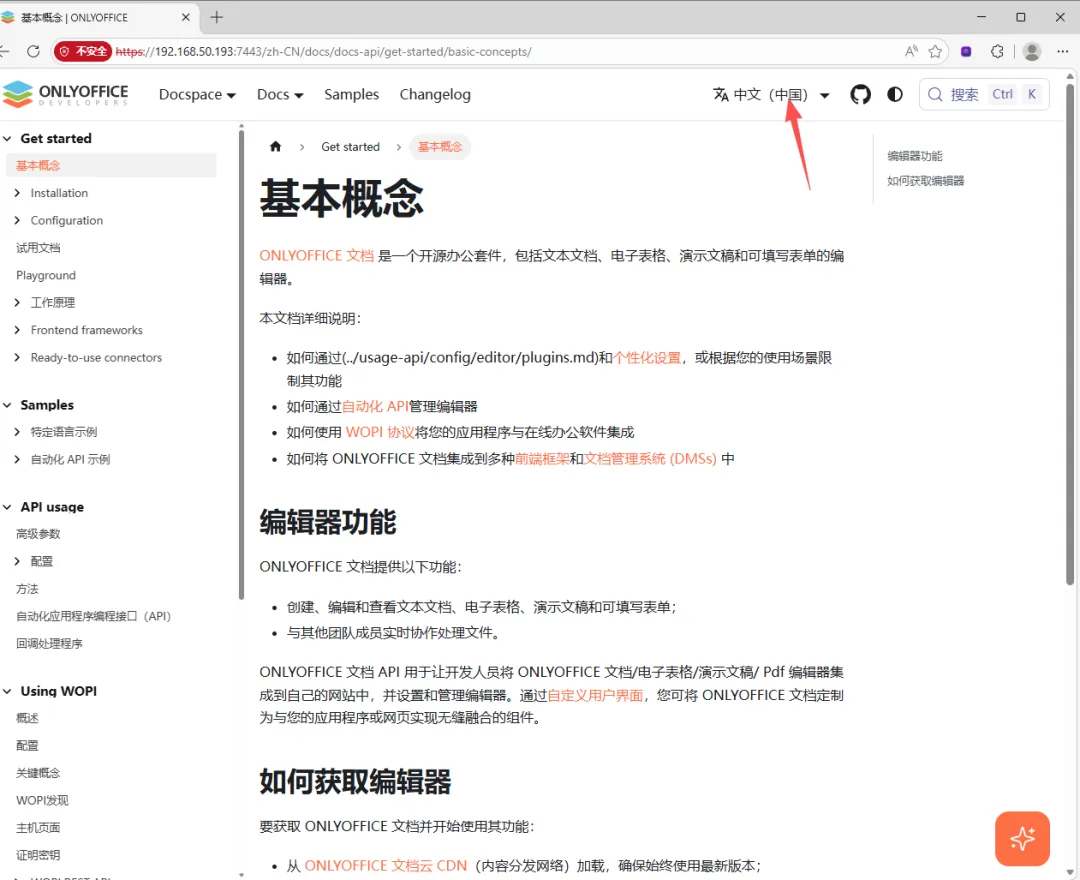Screen dimensions: 1080x880
Task: Go to the breadcrumb home icon
Action: pos(276,146)
